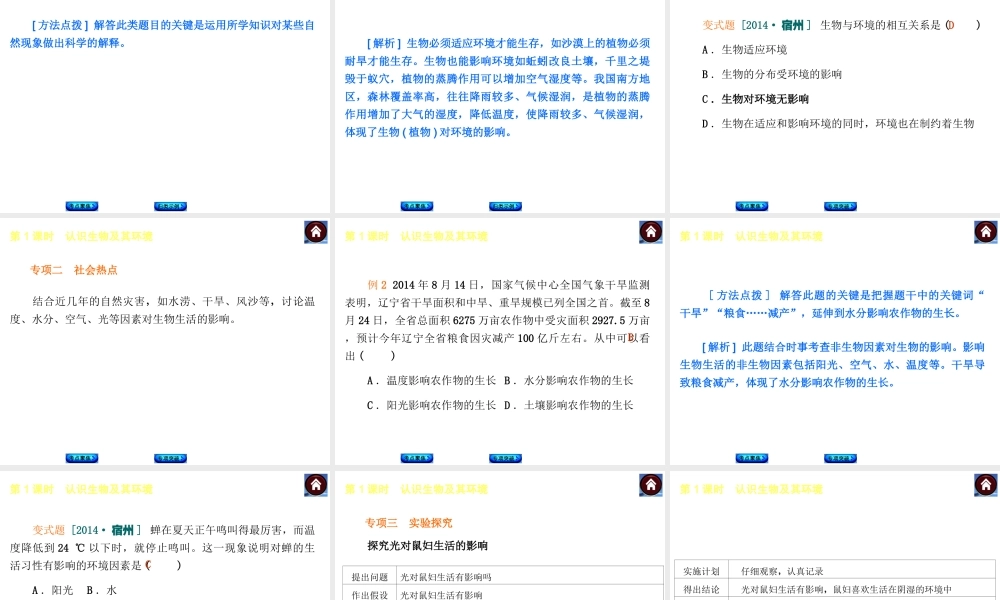
Task: Select option C 生物对环境无影响
Action: click(x=755, y=99)
